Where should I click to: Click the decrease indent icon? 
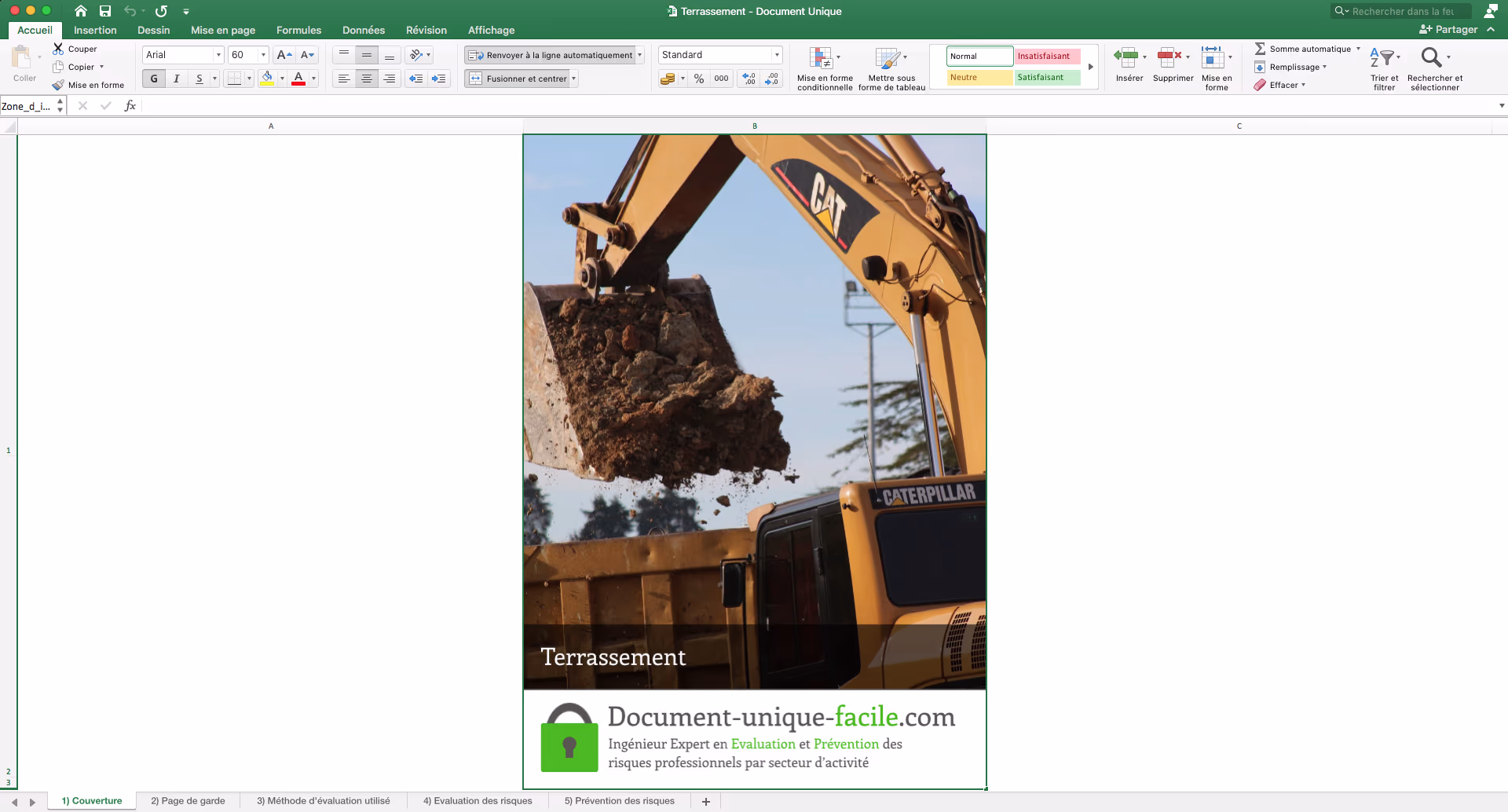(416, 79)
